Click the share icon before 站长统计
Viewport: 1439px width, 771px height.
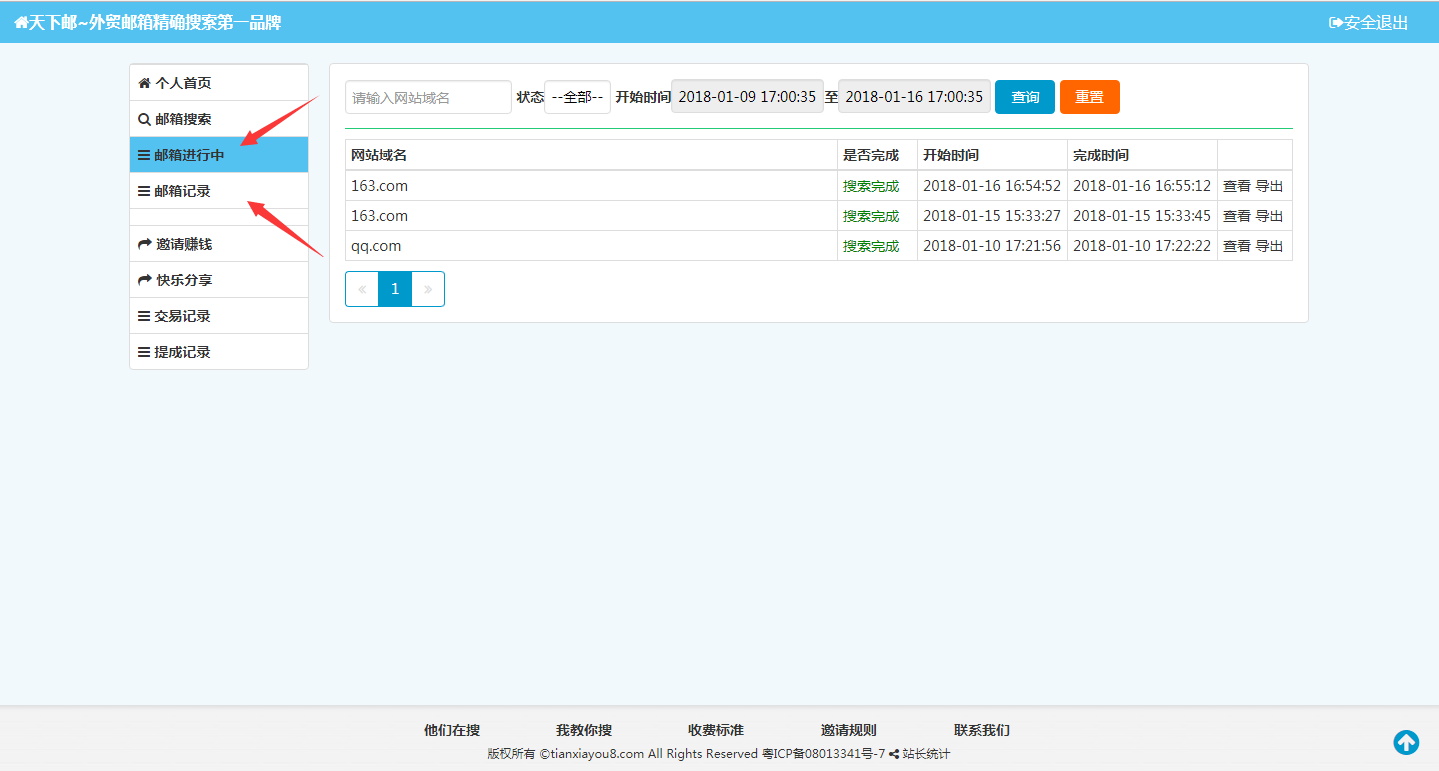coord(894,754)
